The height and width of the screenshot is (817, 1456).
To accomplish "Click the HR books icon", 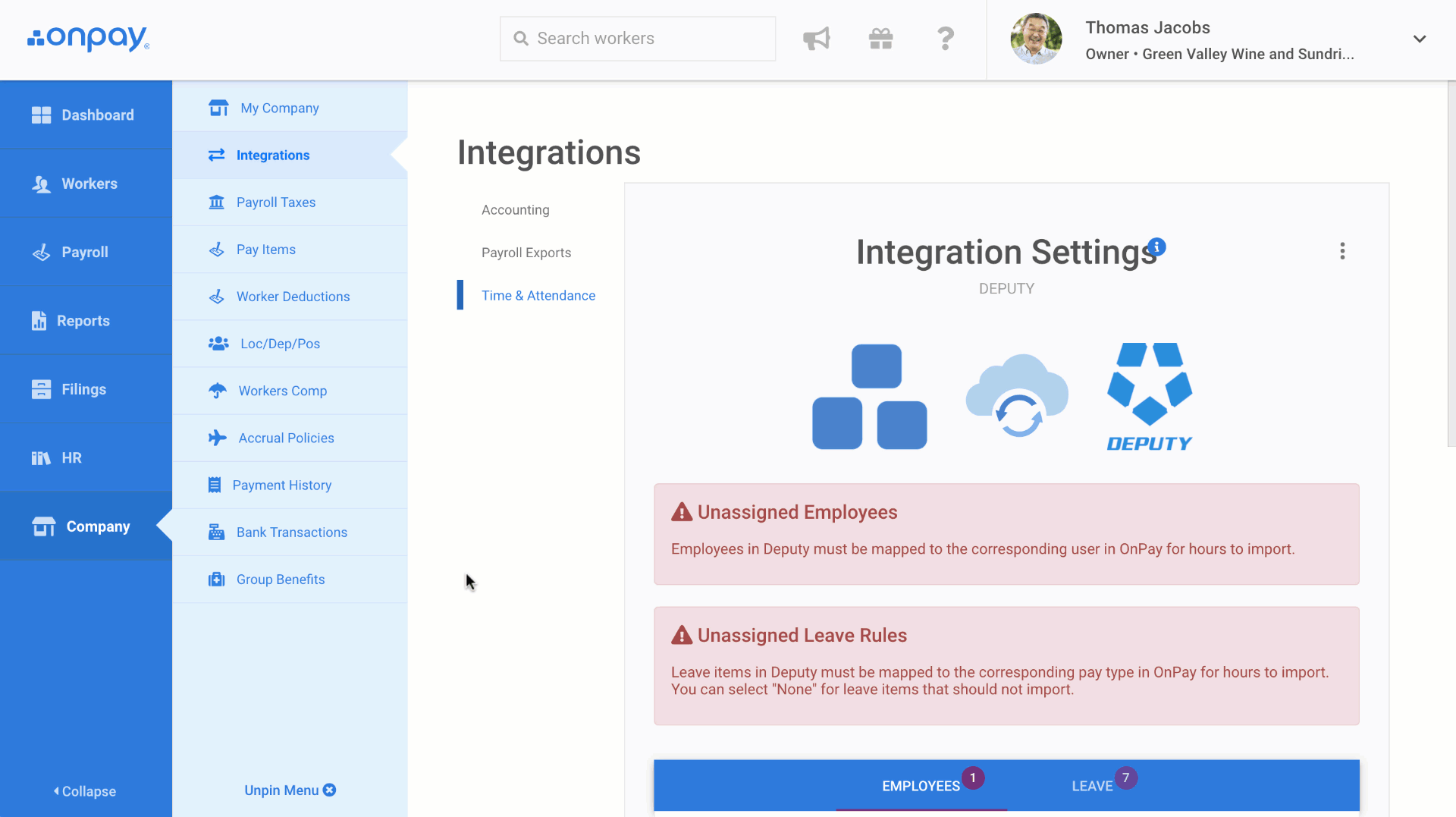I will point(41,458).
